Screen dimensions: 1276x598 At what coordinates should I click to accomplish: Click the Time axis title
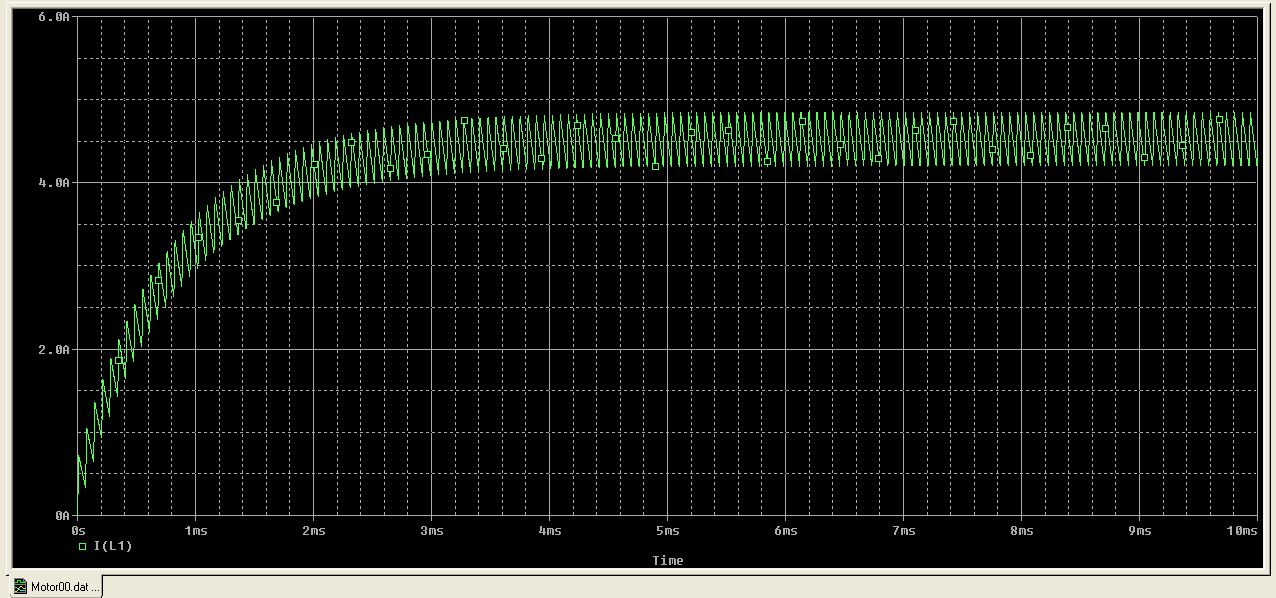667,560
